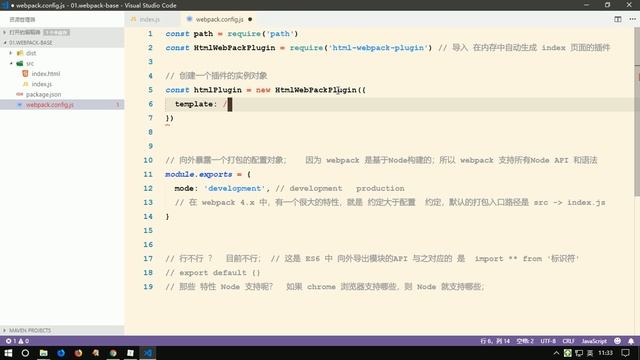Viewport: 640px width, 360px height.
Task: Click the dist folder icon
Action: click(x=20, y=53)
